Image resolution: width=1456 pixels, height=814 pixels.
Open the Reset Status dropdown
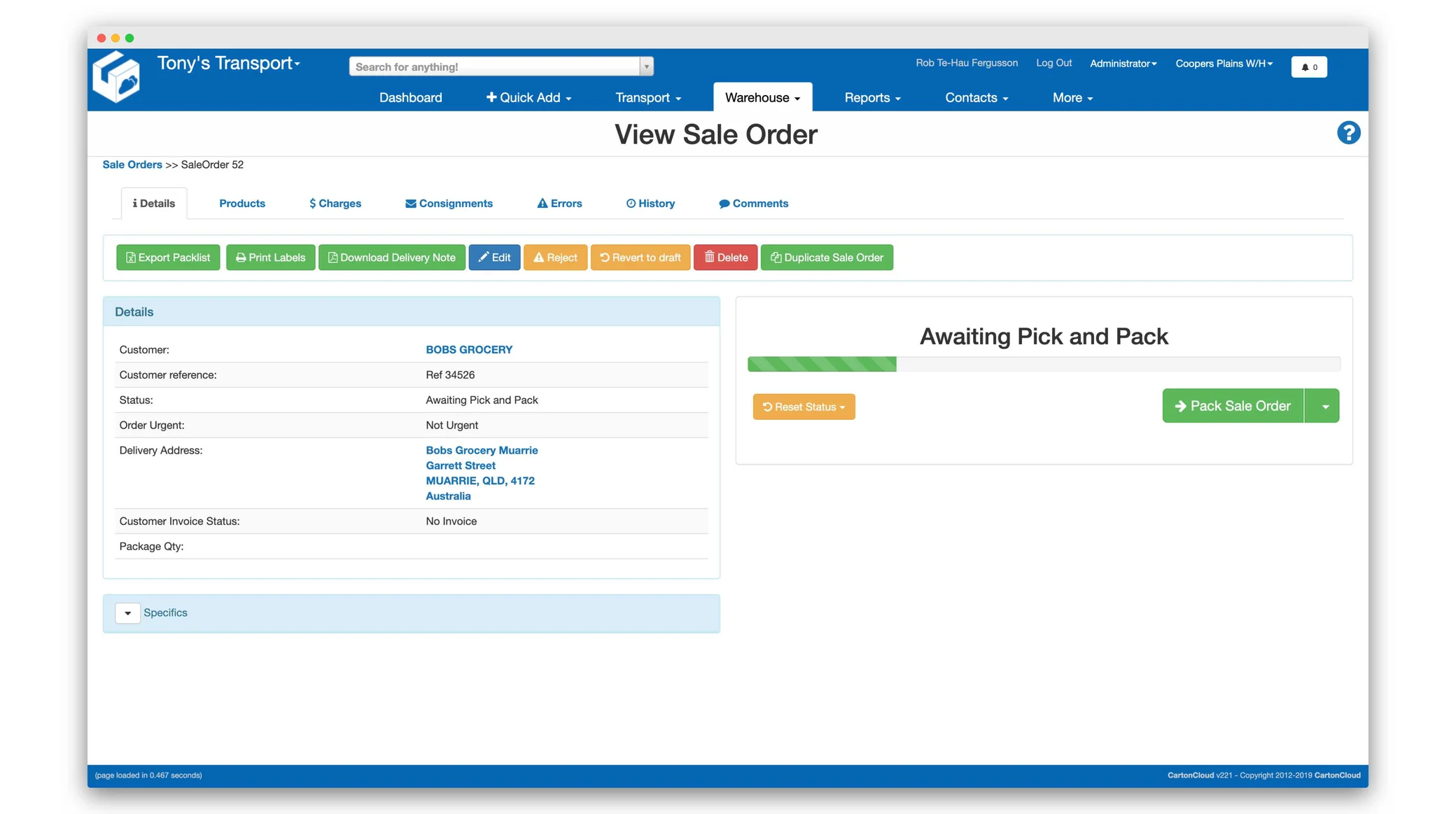(804, 407)
